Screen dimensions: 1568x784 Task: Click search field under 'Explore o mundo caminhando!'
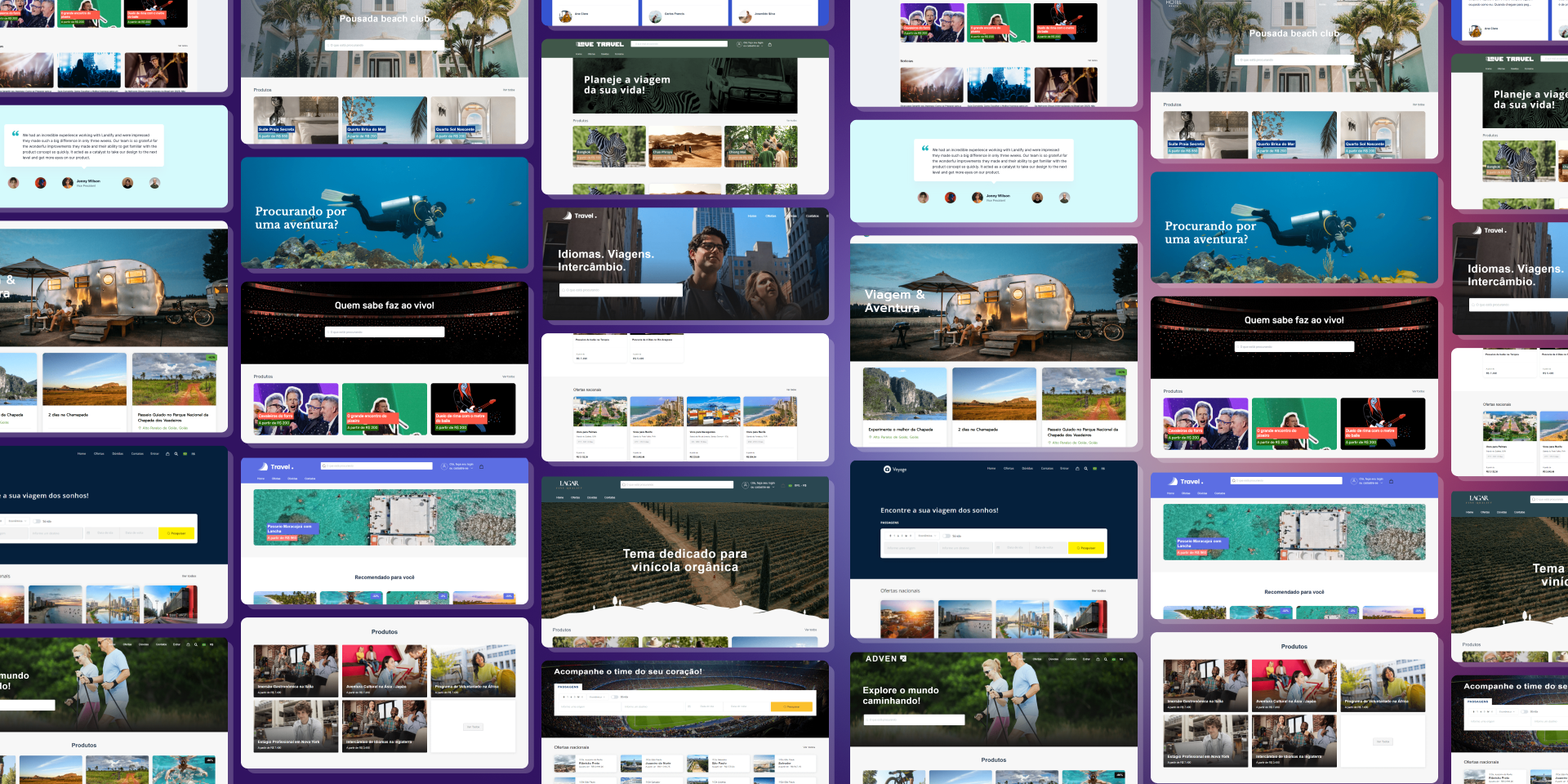[914, 719]
